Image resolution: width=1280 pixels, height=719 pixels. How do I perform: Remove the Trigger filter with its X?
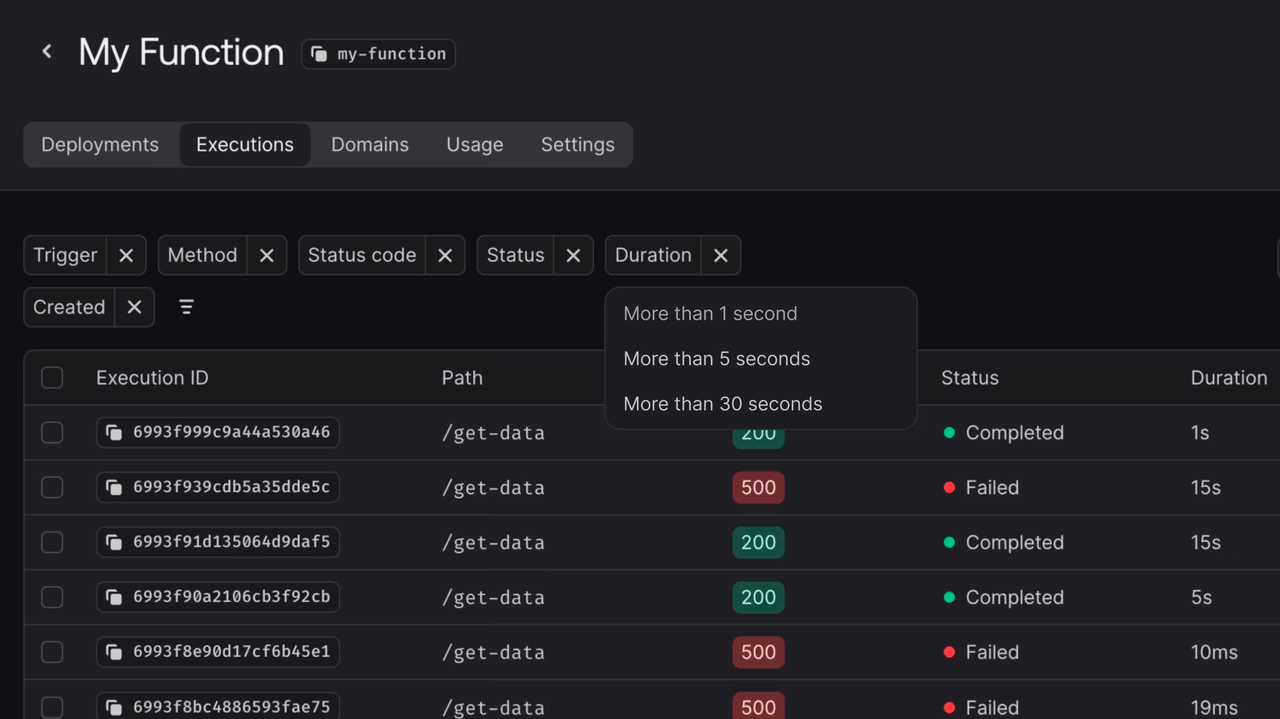[126, 255]
